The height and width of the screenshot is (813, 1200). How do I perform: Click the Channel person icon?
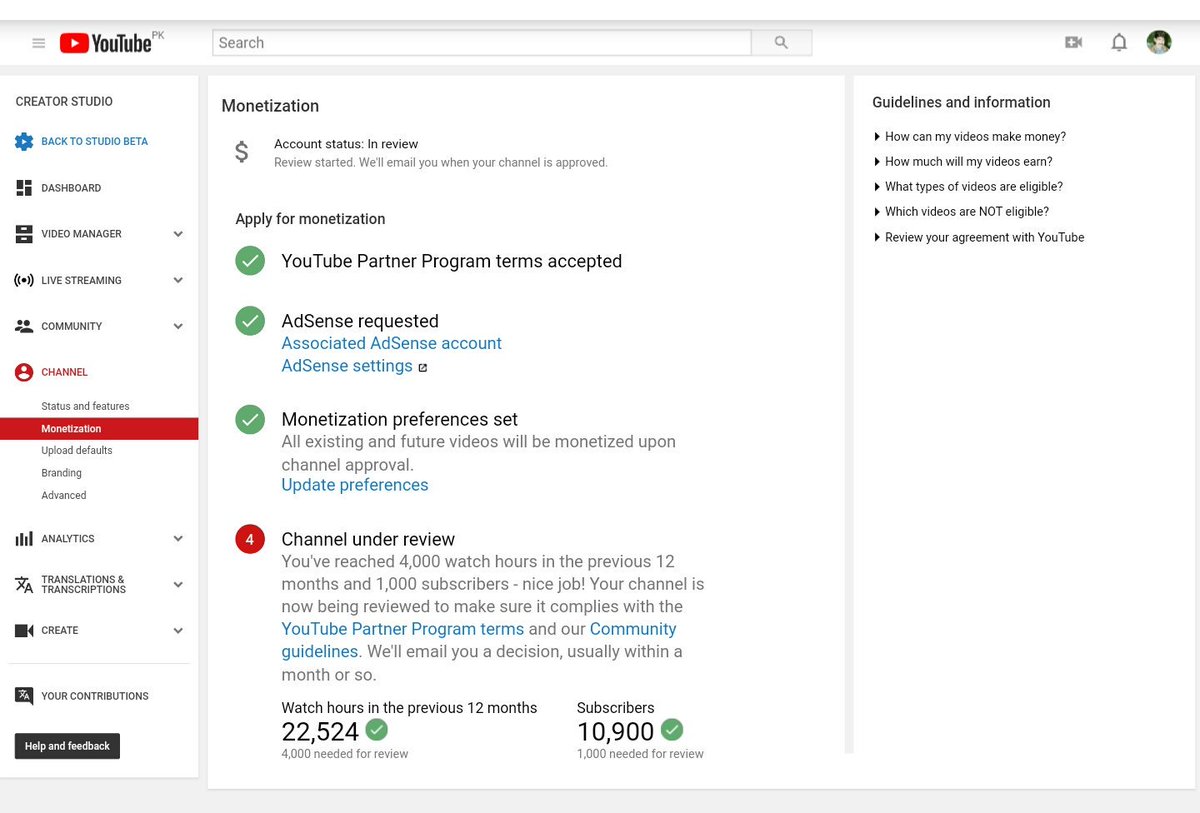click(24, 372)
